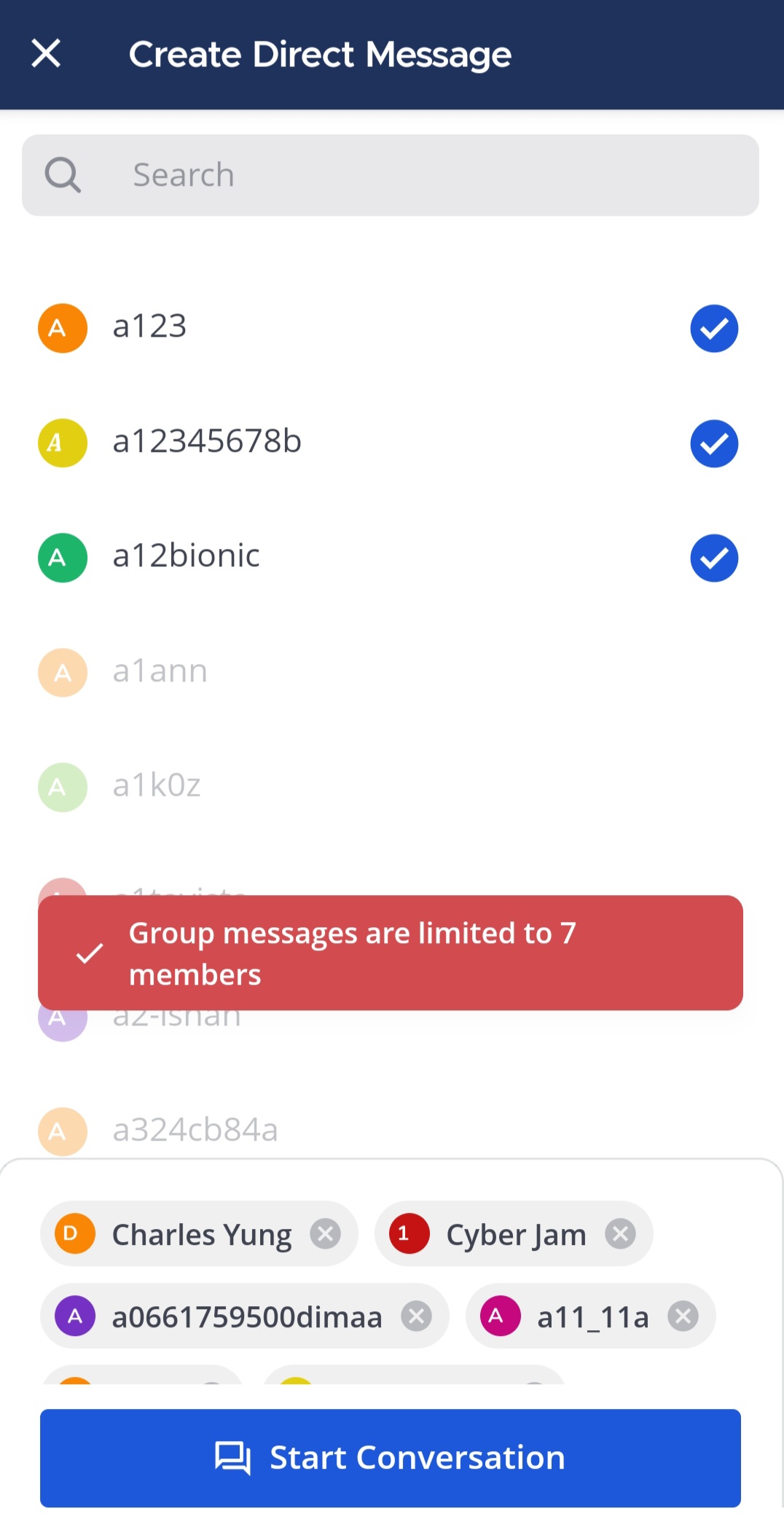Remove Cyber Jam chip from the group
The image size is (784, 1538).
click(621, 1233)
